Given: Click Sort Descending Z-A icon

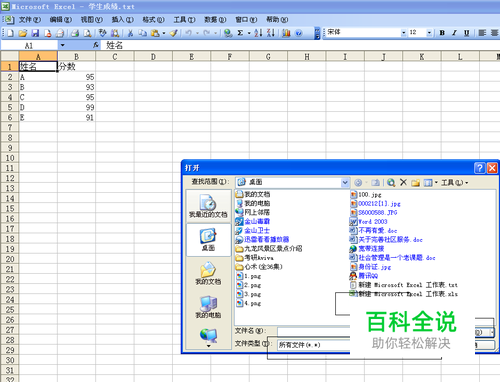Looking at the screenshot, I should [x=271, y=33].
